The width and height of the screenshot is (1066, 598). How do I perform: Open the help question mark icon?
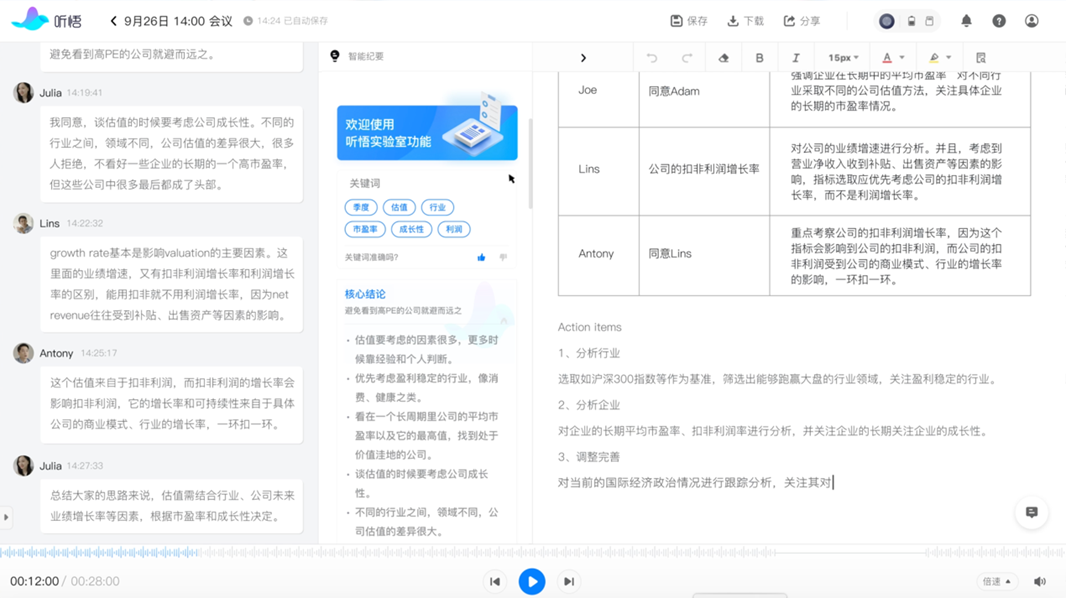pyautogui.click(x=999, y=21)
